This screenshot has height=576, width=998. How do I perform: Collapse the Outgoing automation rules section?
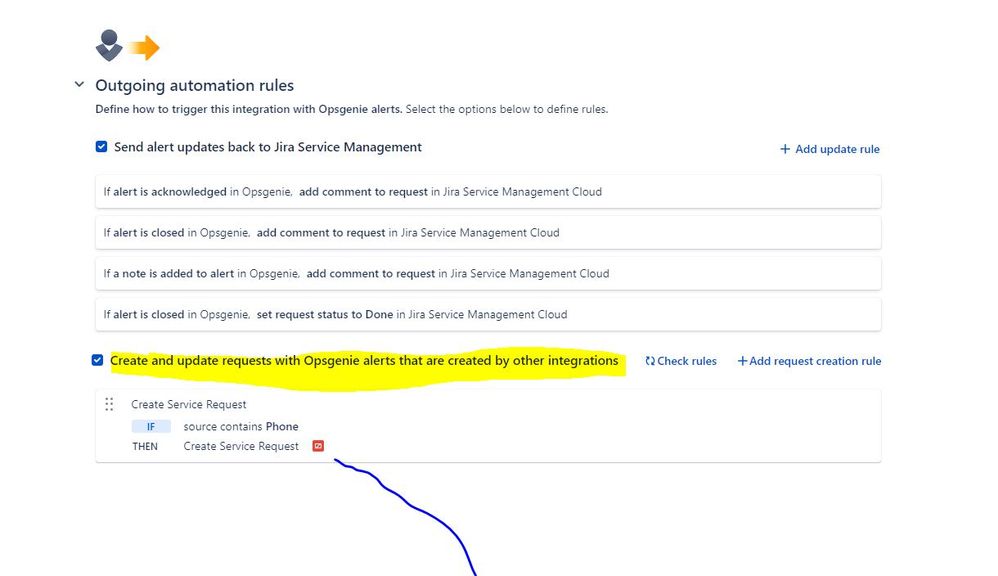[x=79, y=84]
